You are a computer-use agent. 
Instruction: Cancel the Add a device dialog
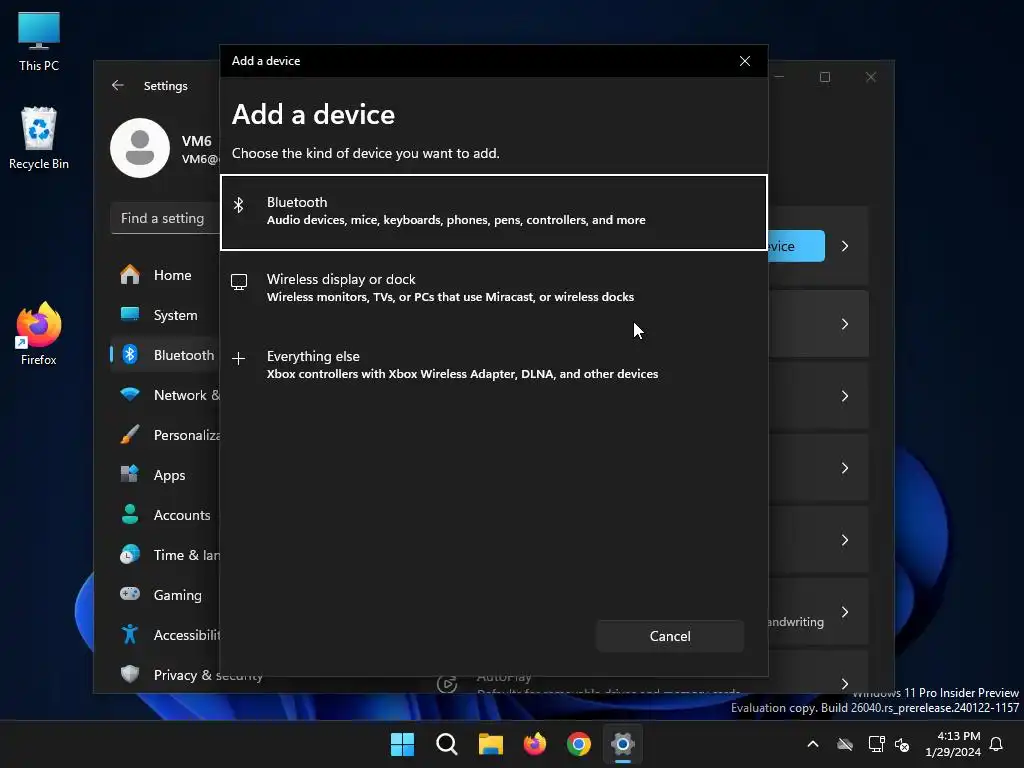coord(669,636)
